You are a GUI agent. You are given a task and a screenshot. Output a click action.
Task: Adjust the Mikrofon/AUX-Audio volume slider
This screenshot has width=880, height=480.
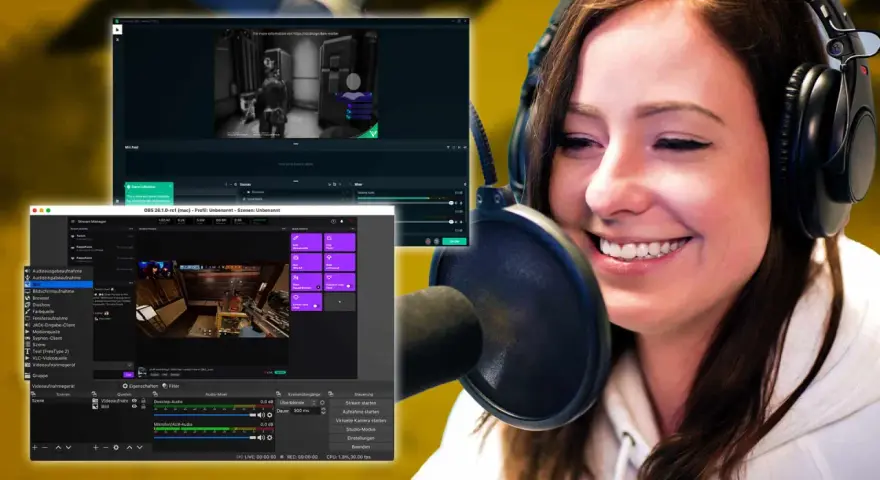(x=205, y=437)
